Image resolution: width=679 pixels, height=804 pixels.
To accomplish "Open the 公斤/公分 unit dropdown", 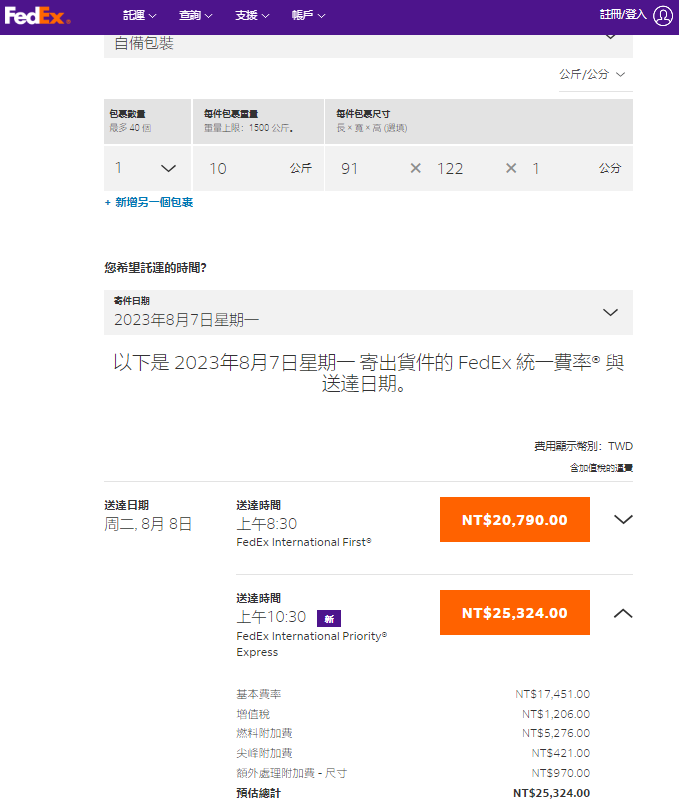I will click(x=594, y=74).
